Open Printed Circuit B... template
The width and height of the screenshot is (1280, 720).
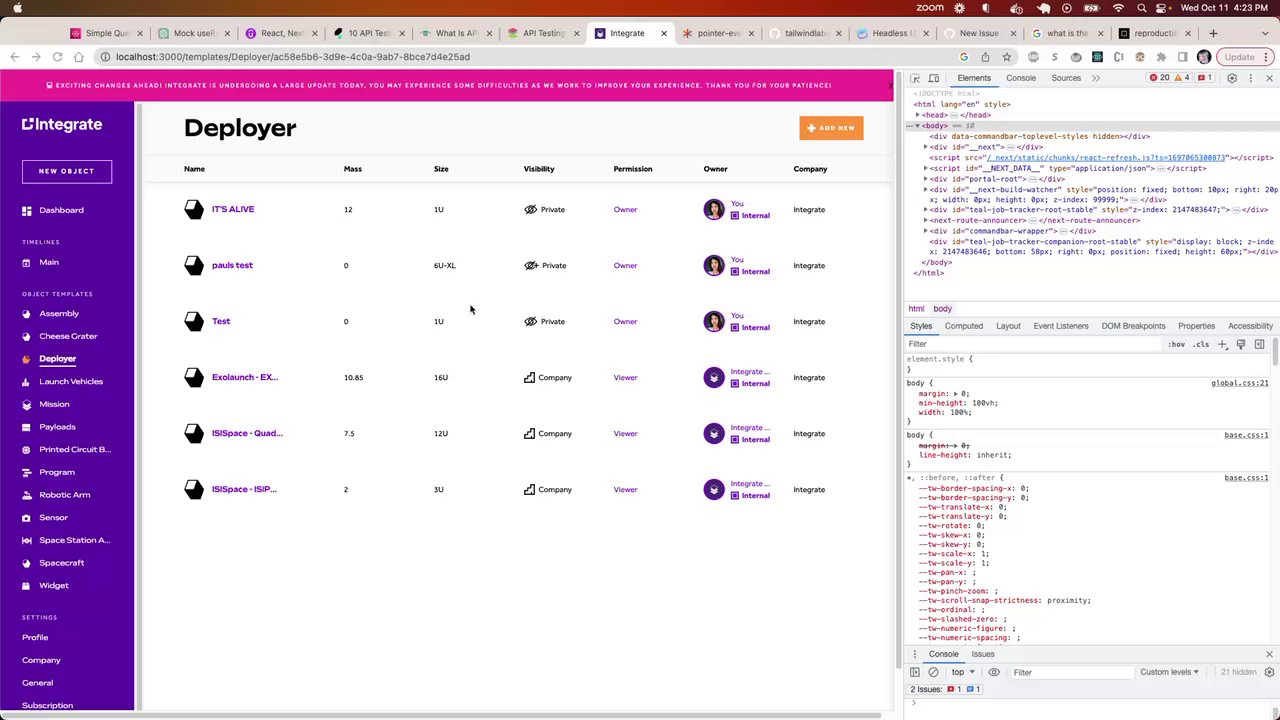pos(66,449)
